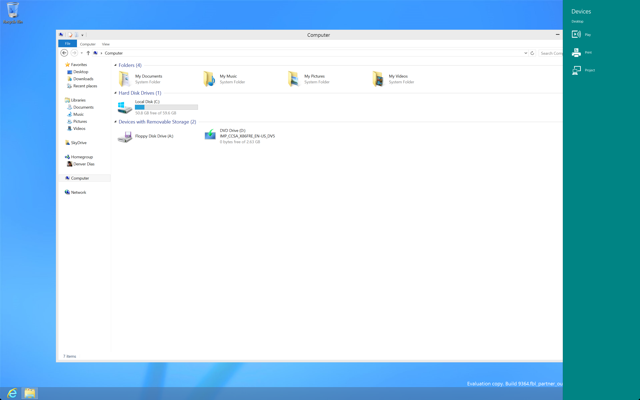Collapse the Hard Disk Drives (1) group

[115, 93]
